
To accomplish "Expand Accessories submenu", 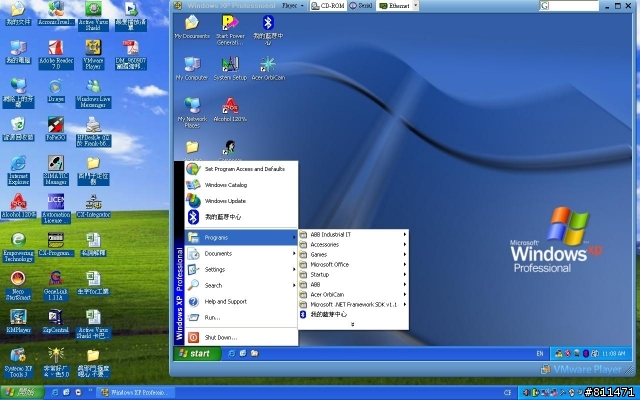I will click(x=353, y=244).
